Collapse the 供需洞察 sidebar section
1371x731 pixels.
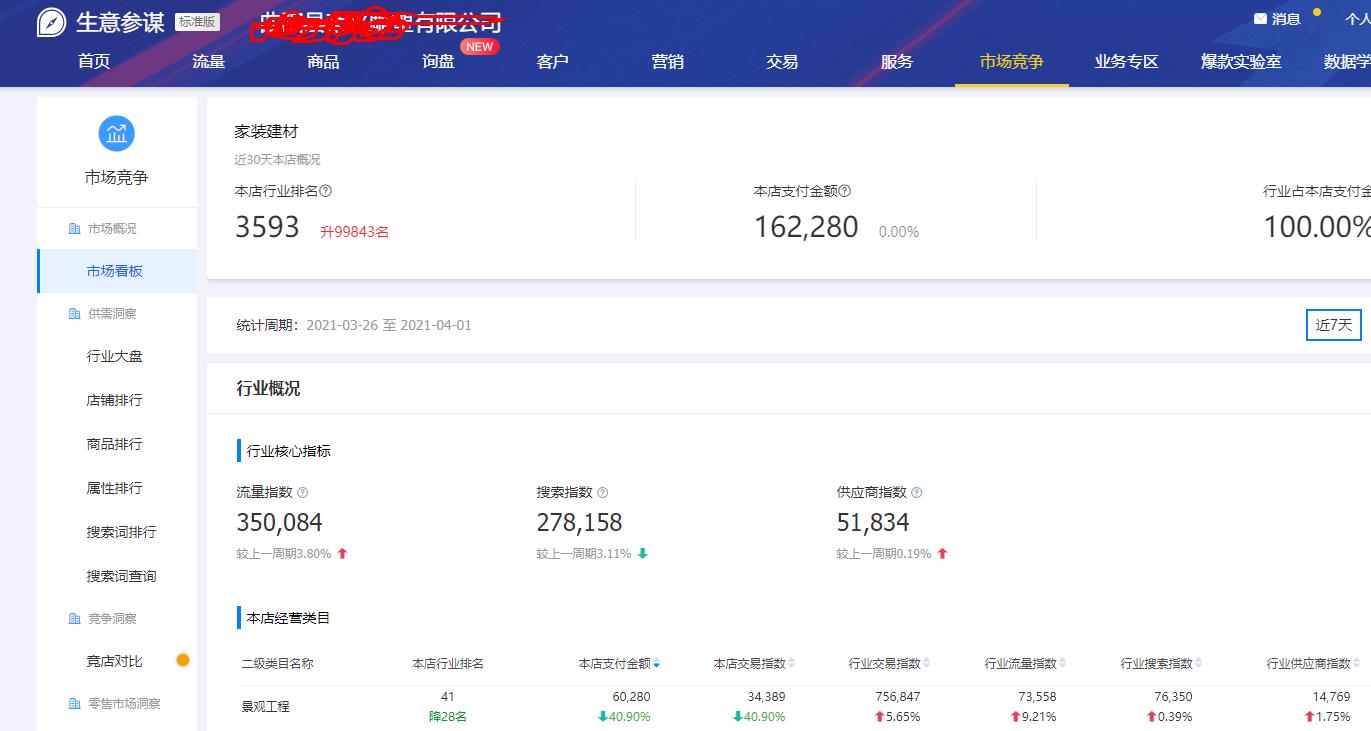coord(103,313)
